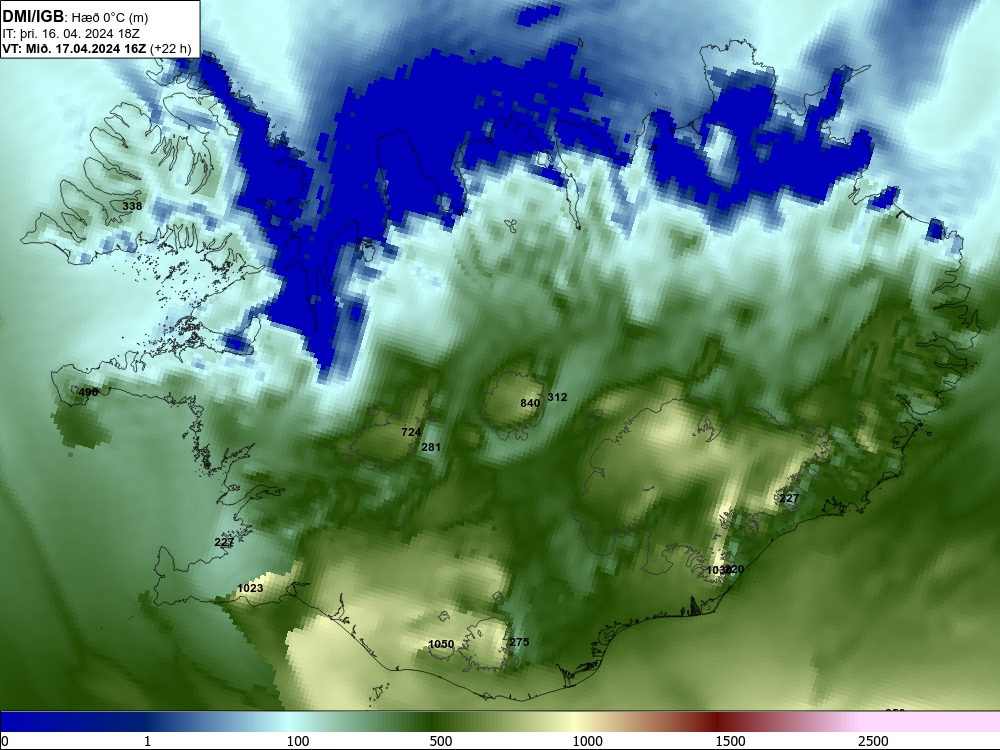Viewport: 1000px width, 750px height.
Task: Click the 1000 label on the color scale
Action: click(x=587, y=741)
